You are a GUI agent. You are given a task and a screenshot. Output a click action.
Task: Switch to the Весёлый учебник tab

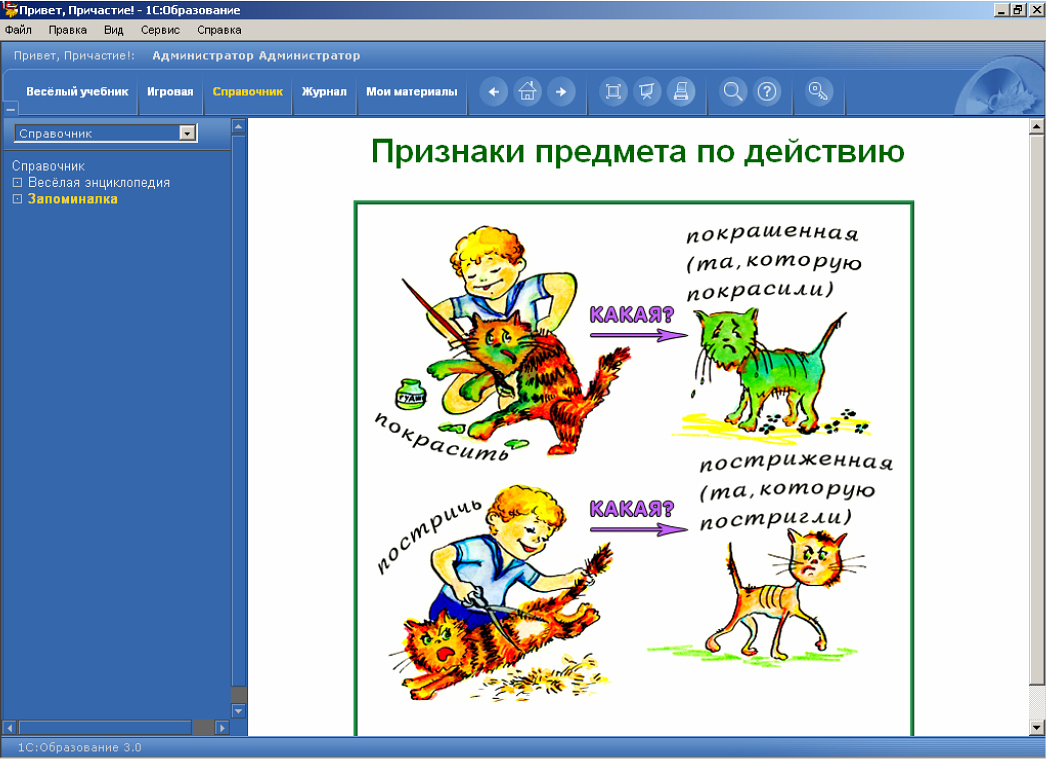click(x=77, y=92)
